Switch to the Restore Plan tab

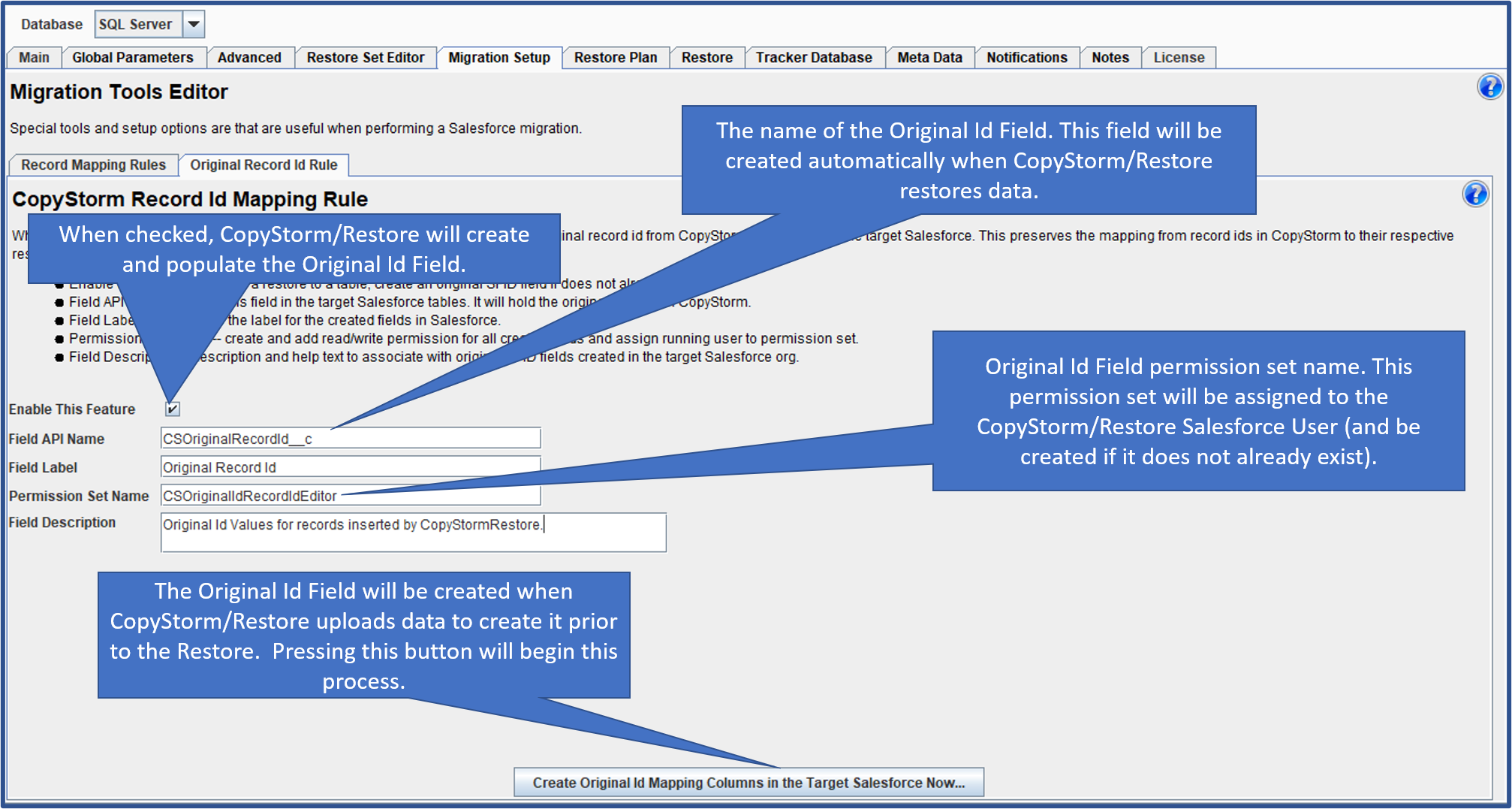(x=616, y=58)
